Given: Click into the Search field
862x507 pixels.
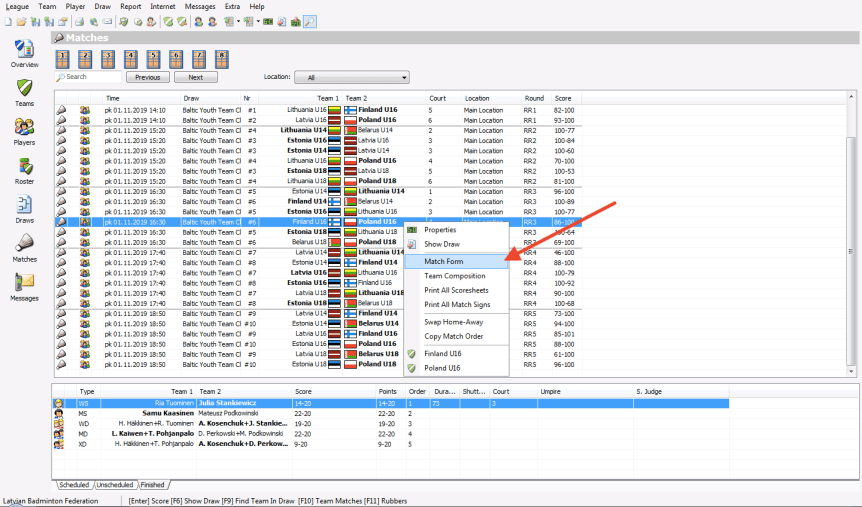Looking at the screenshot, I should click(88, 77).
